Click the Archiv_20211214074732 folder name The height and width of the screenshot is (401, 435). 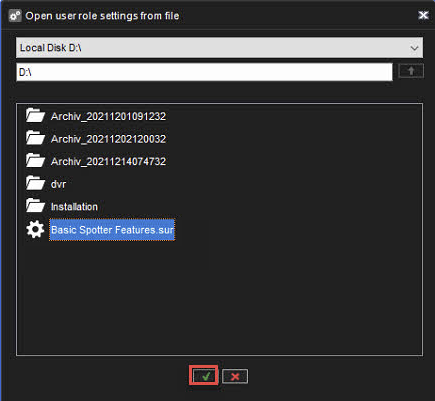pyautogui.click(x=108, y=162)
